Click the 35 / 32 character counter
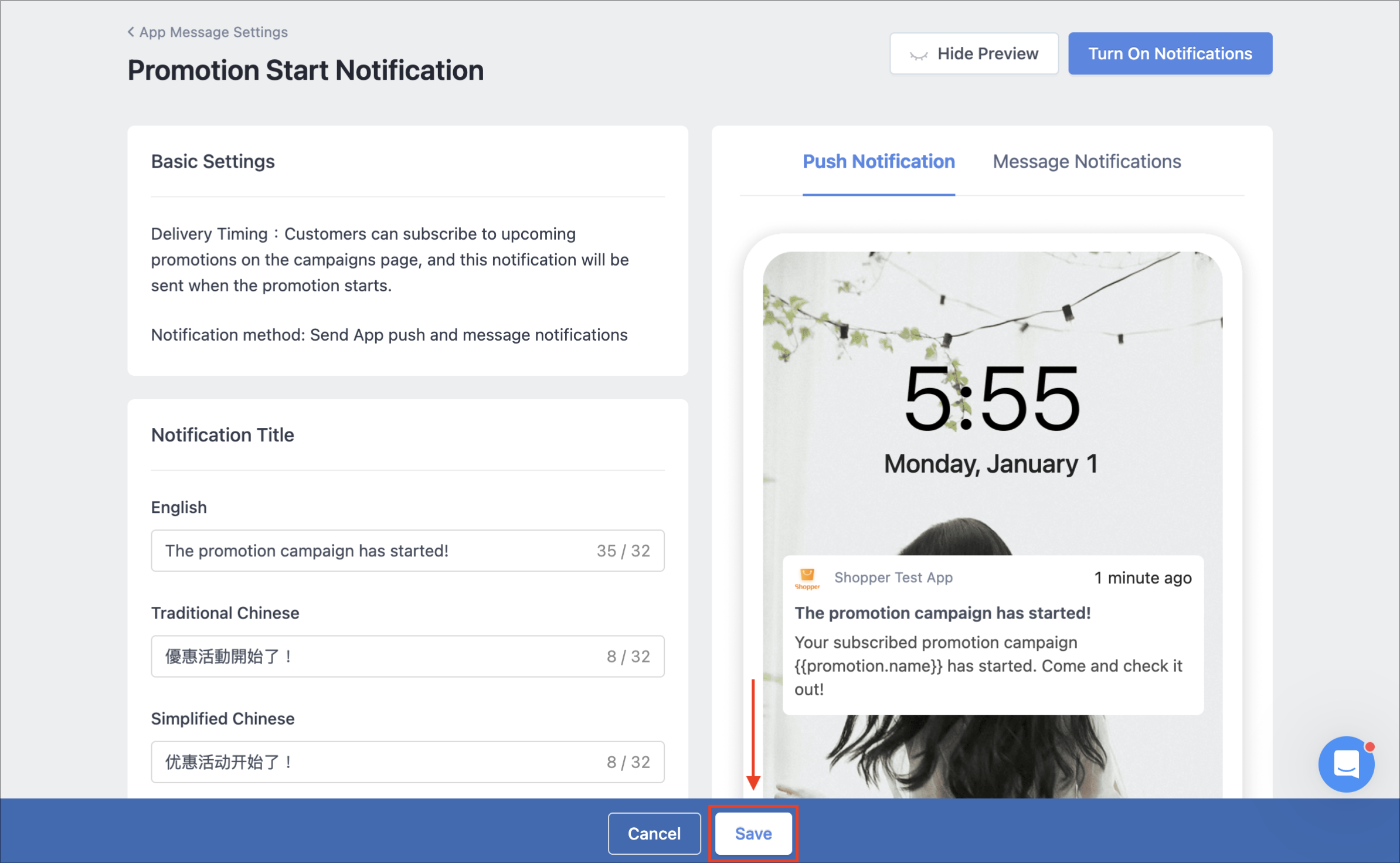 (623, 551)
